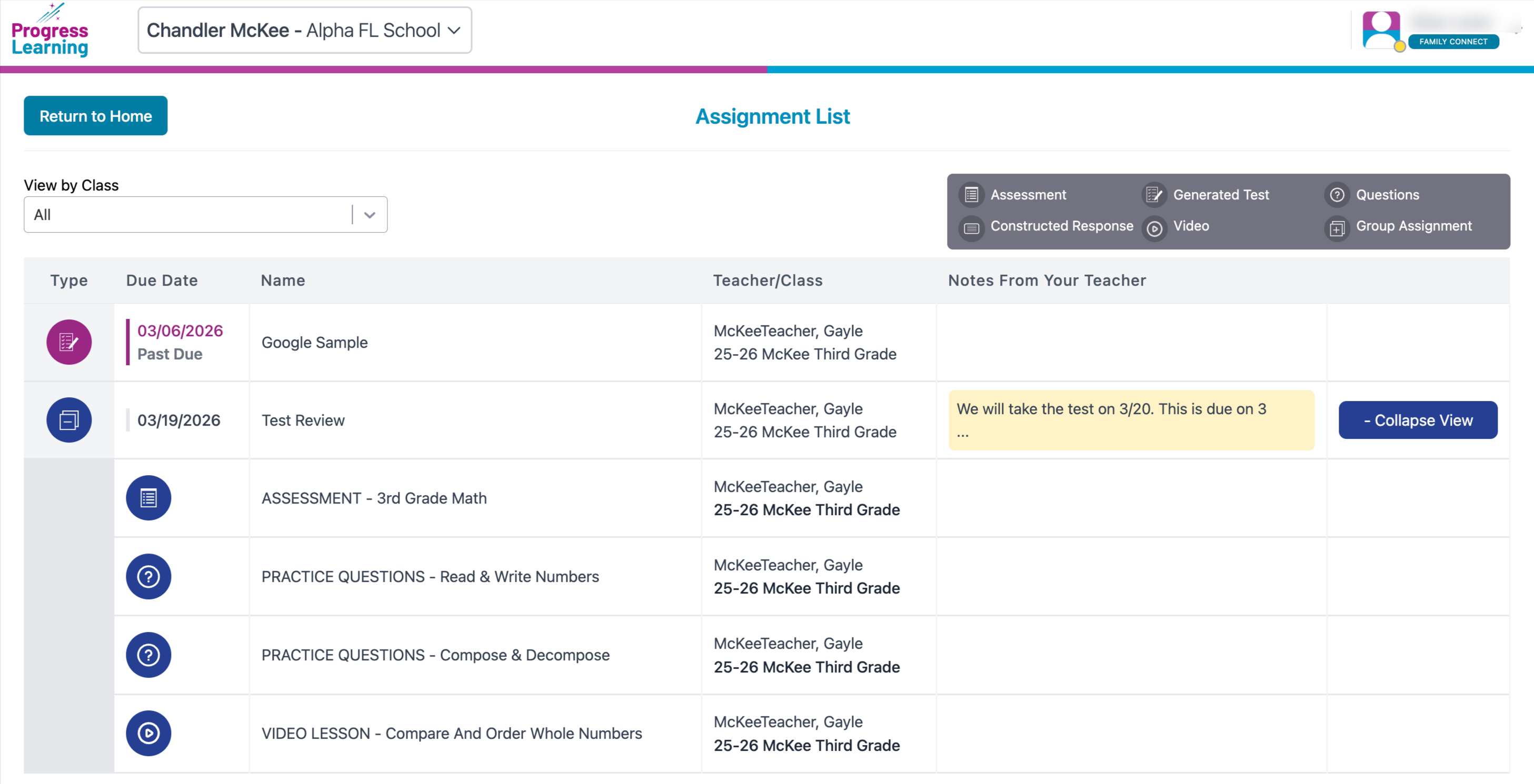1534x784 pixels.
Task: Open the Chandler McKee student selector
Action: 304,31
